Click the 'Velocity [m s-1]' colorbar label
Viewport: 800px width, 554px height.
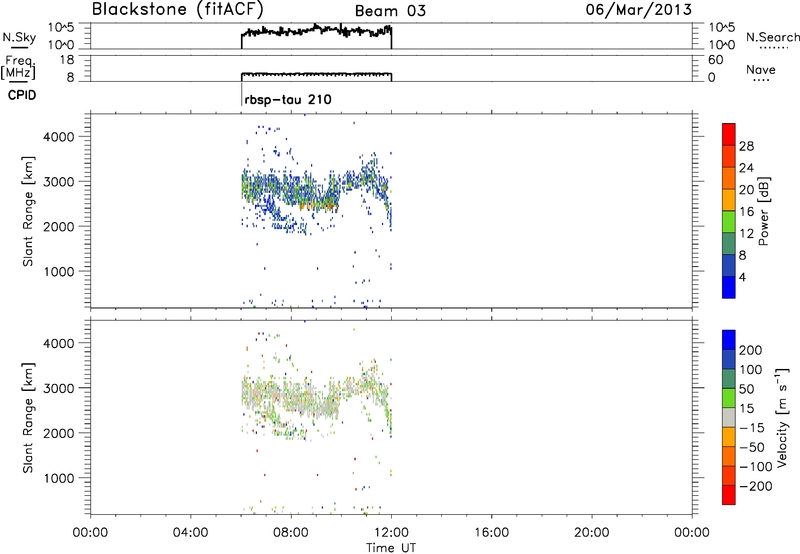(x=782, y=417)
